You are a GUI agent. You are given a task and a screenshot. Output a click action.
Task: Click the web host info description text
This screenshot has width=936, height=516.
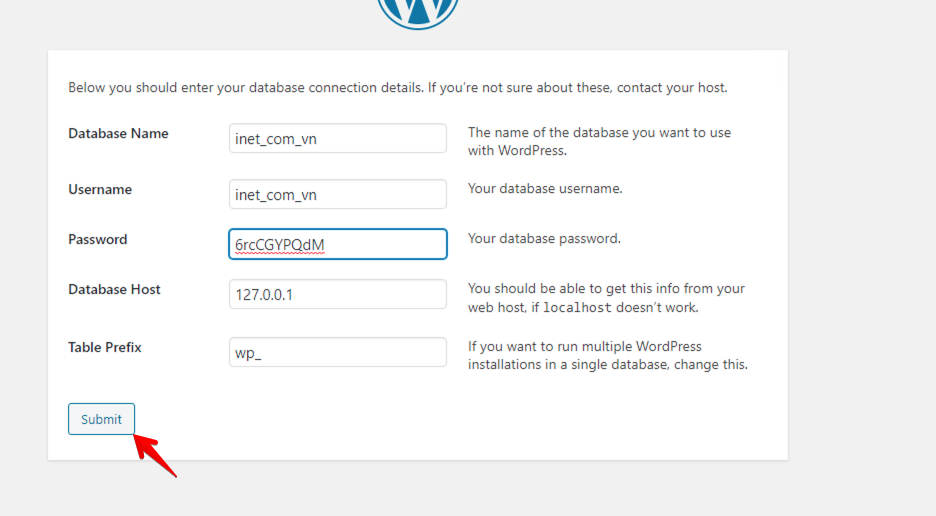pyautogui.click(x=606, y=298)
